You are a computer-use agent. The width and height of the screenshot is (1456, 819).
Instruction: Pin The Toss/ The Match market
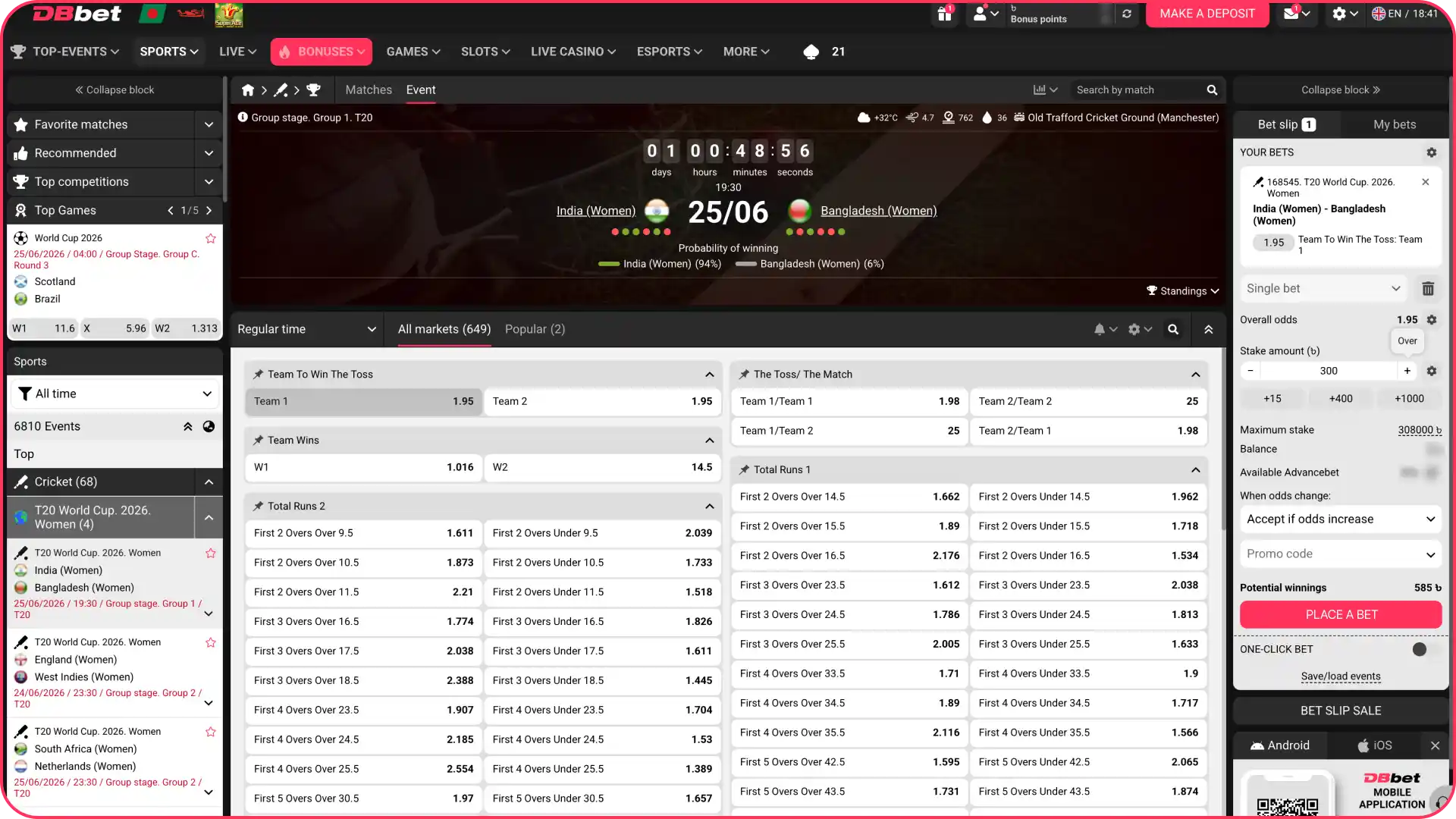coord(744,375)
